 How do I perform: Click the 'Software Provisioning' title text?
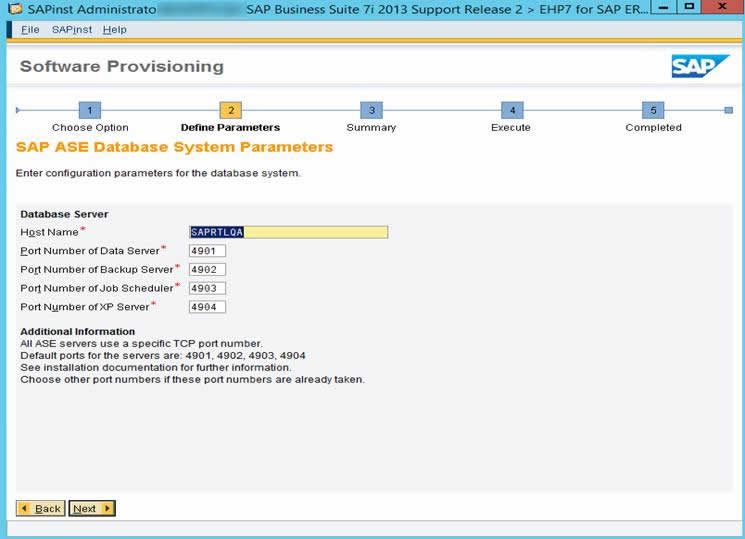click(122, 66)
